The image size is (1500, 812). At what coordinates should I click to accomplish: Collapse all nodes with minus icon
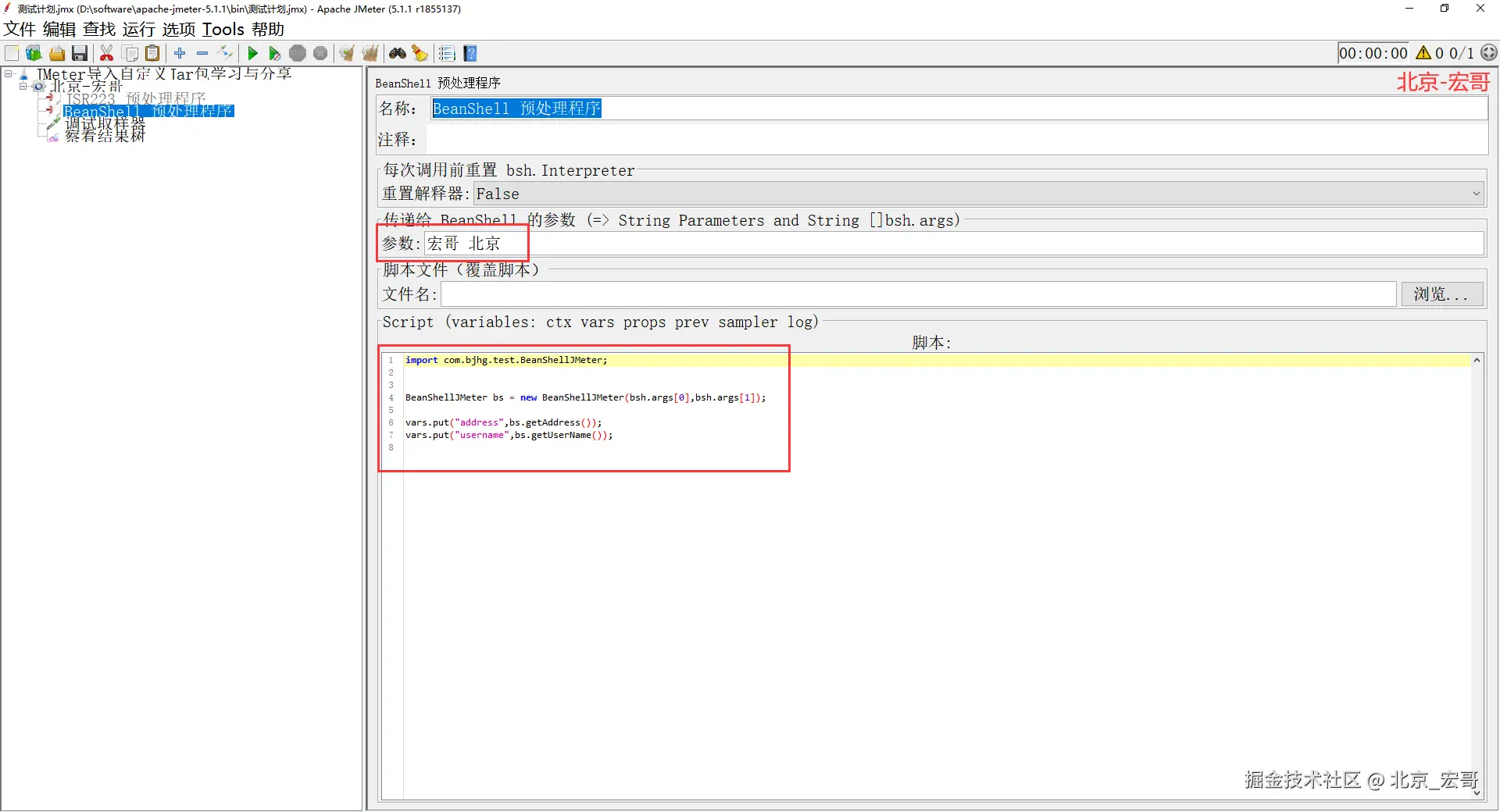point(202,53)
